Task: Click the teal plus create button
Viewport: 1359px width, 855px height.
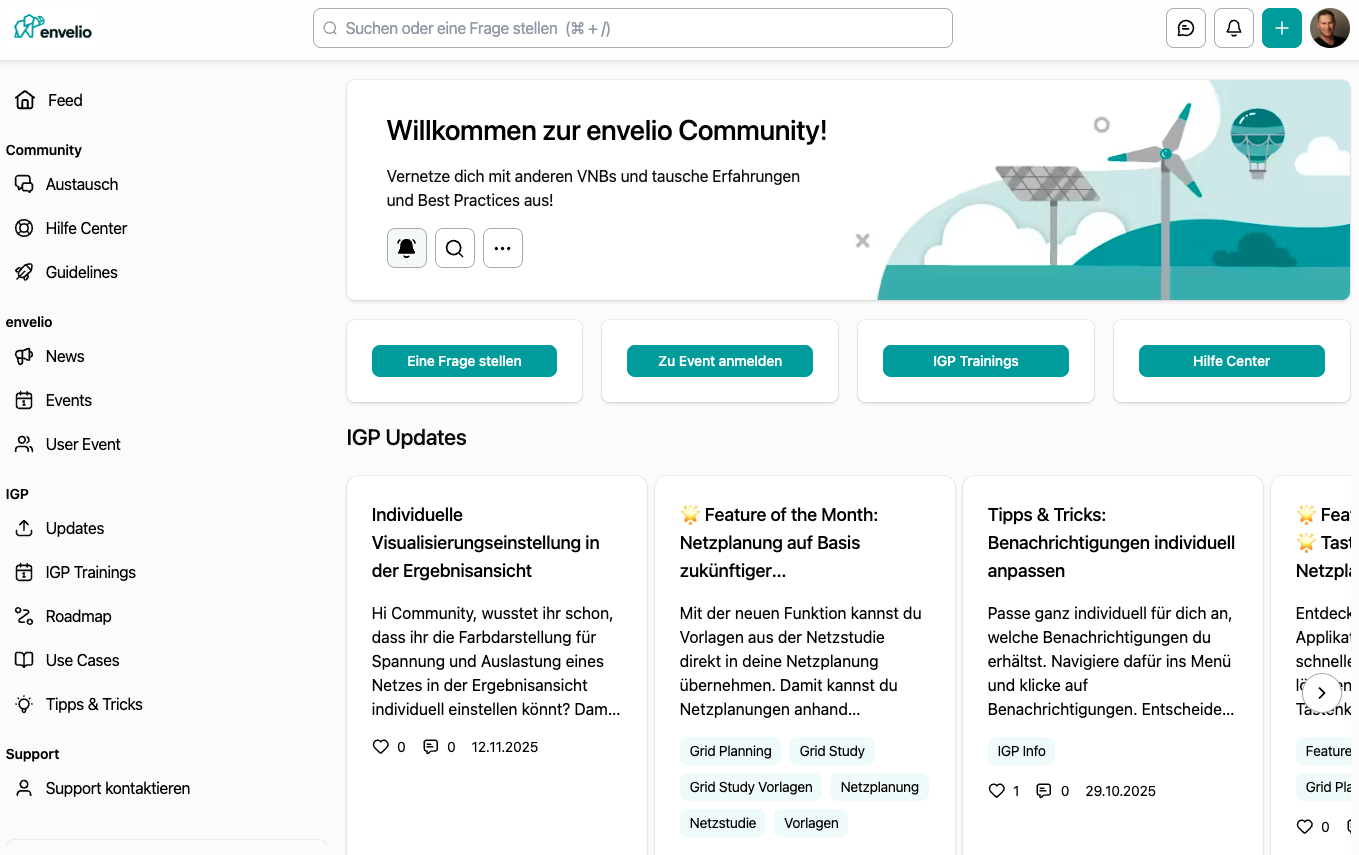Action: [x=1281, y=28]
